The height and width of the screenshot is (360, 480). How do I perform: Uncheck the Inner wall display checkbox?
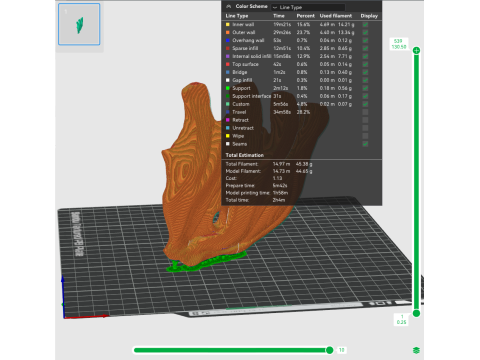pyautogui.click(x=365, y=24)
